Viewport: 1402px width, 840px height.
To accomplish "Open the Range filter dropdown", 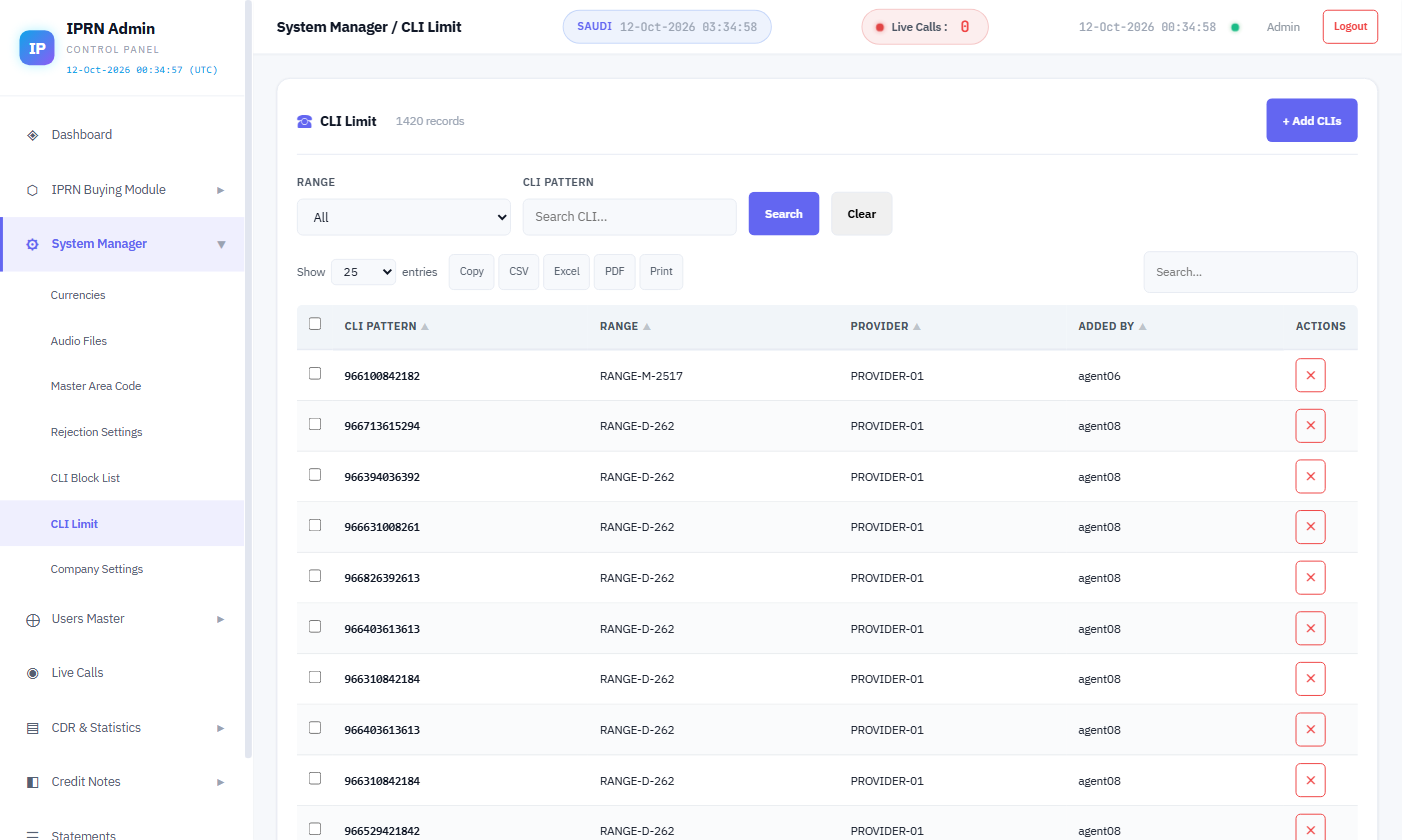I will pos(404,217).
